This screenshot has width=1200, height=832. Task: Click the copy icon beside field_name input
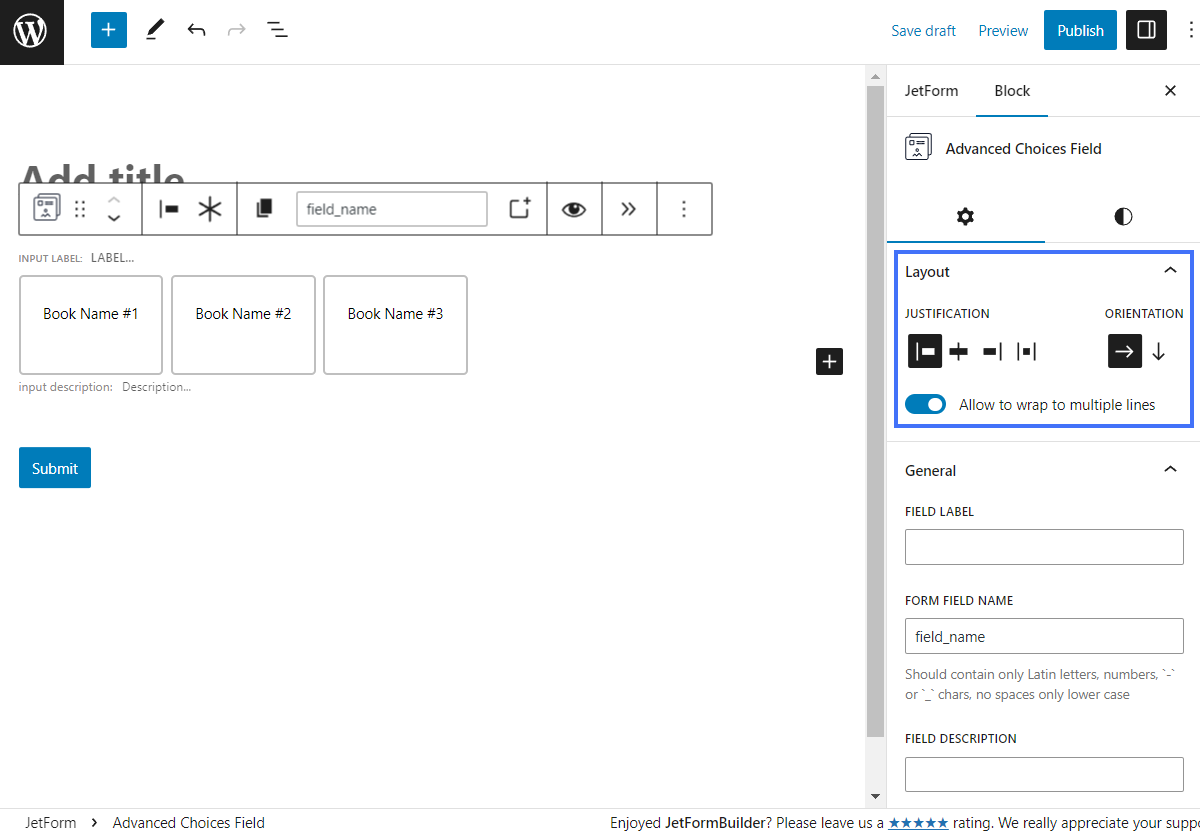tap(264, 209)
